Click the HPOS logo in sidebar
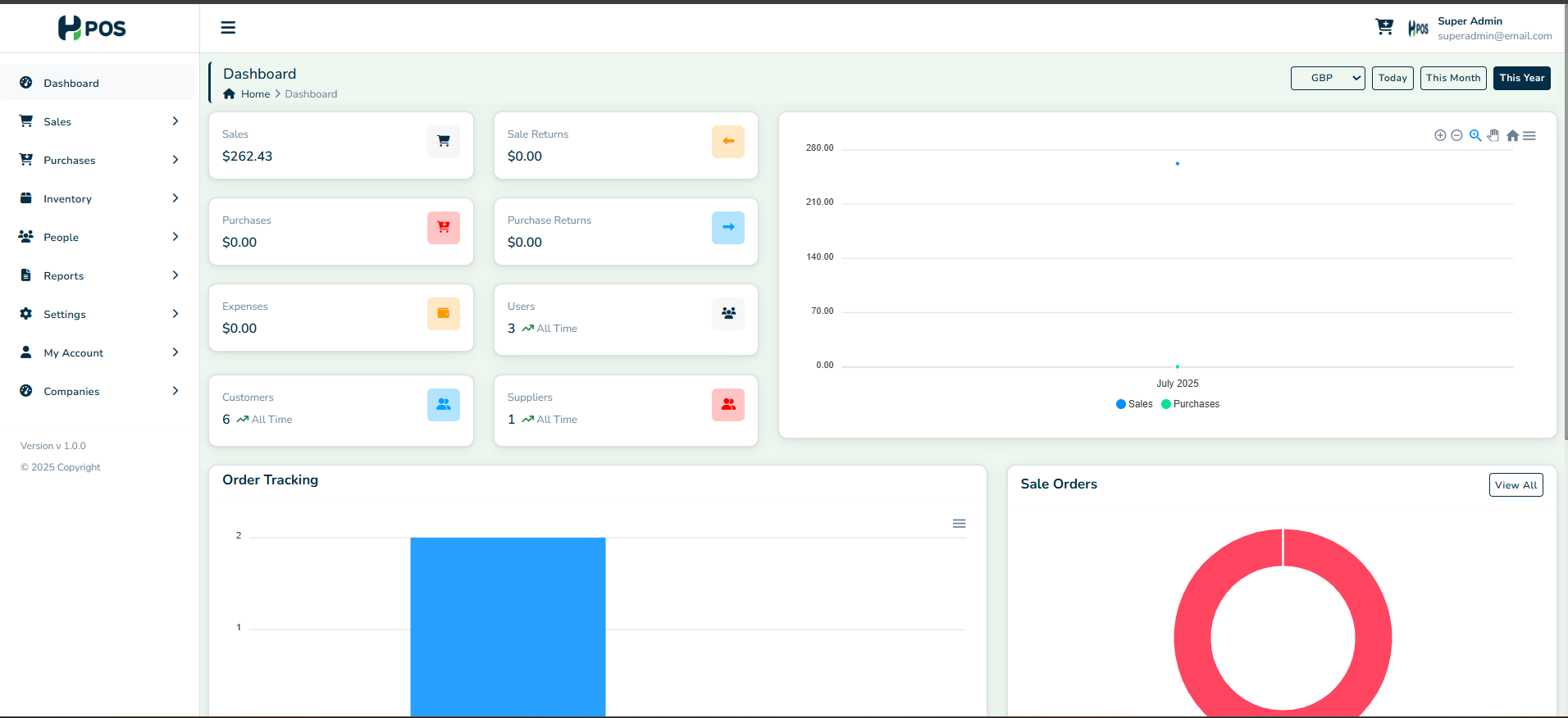The width and height of the screenshot is (1568, 718). [x=92, y=28]
